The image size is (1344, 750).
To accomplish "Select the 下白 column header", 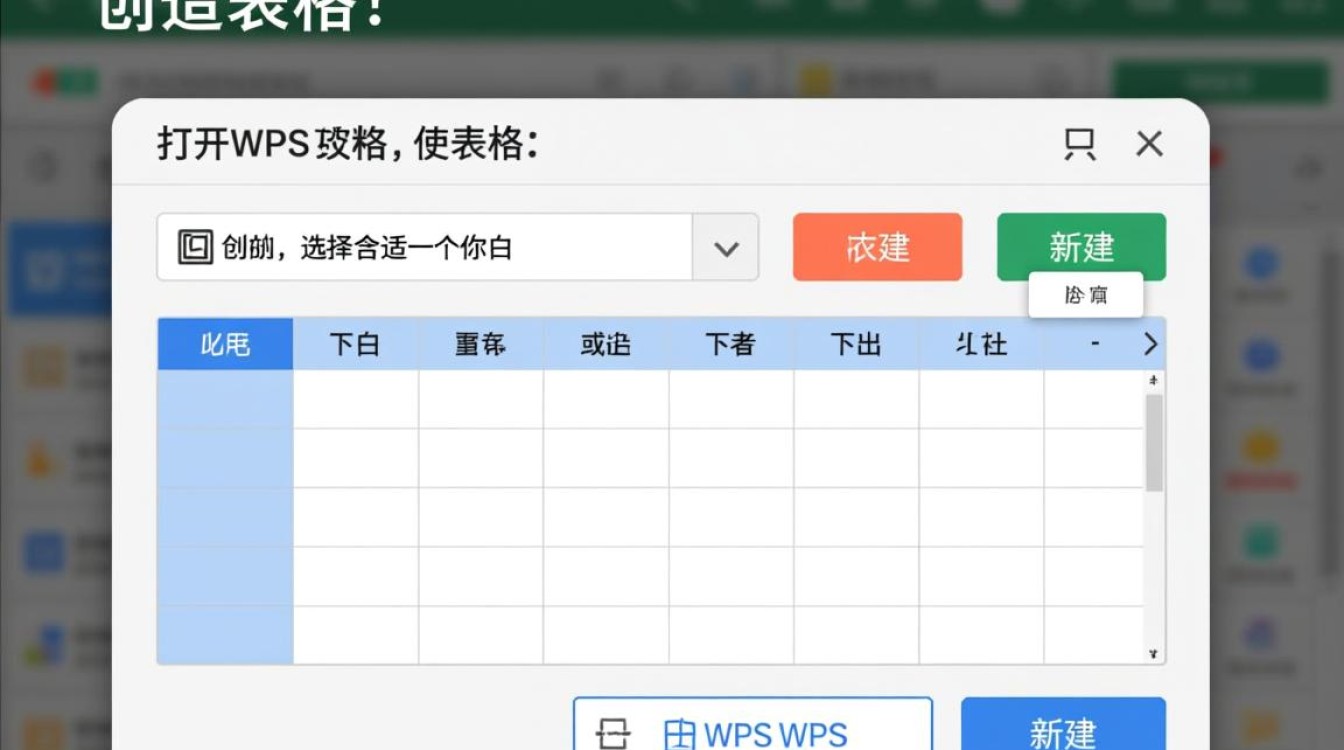I will (x=355, y=344).
